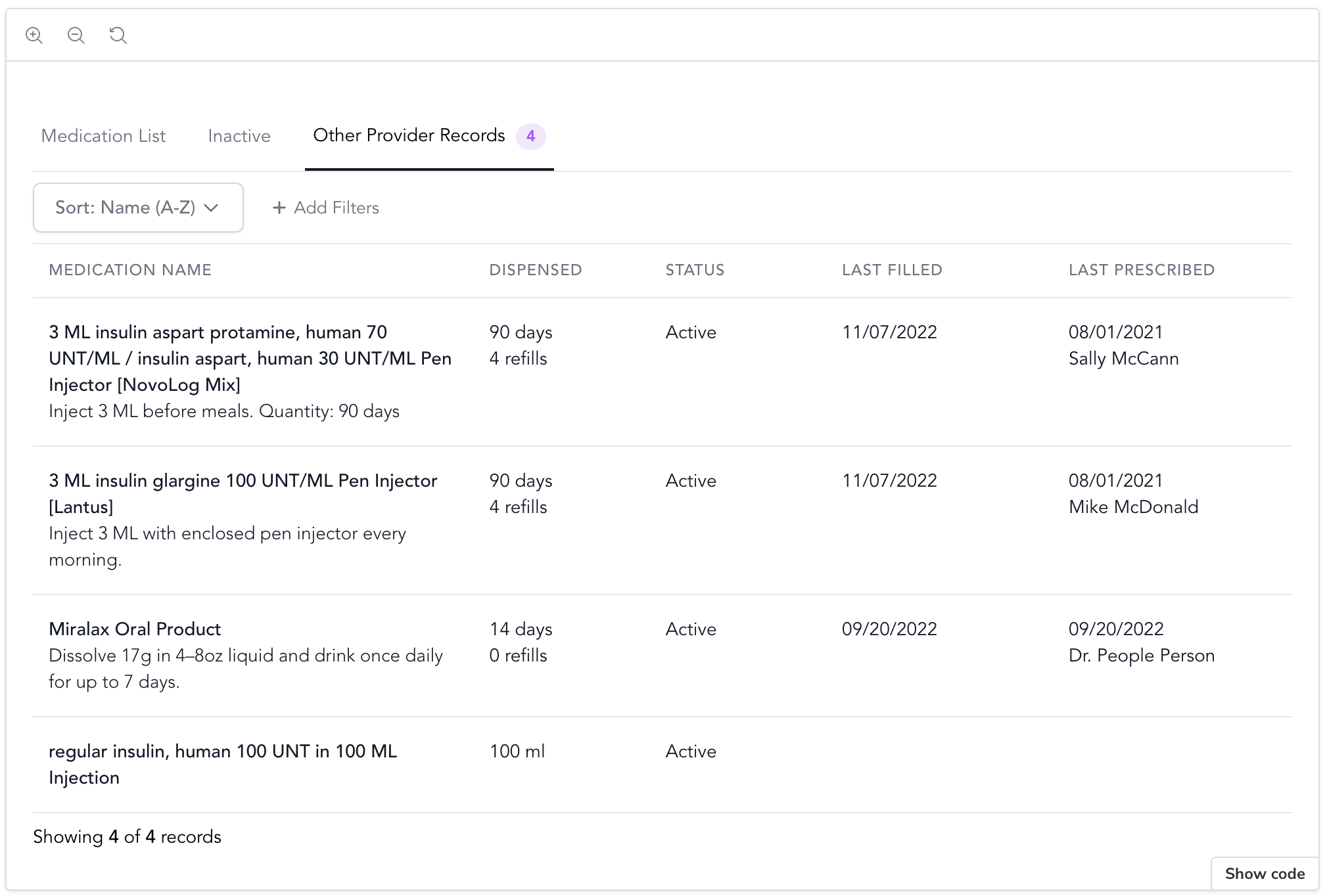
Task: Open the NovoLog Mix insulin aspart record
Action: tap(250, 359)
